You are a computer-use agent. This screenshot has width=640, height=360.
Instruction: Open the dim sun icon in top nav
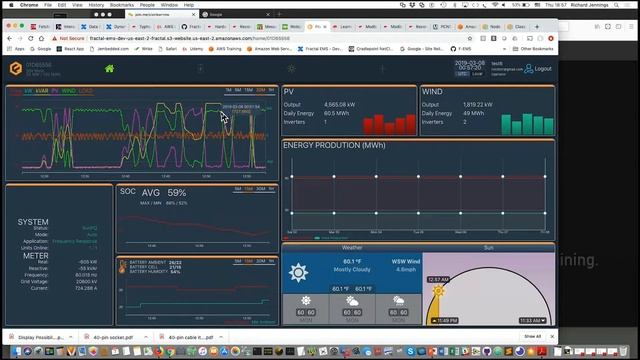click(x=291, y=69)
